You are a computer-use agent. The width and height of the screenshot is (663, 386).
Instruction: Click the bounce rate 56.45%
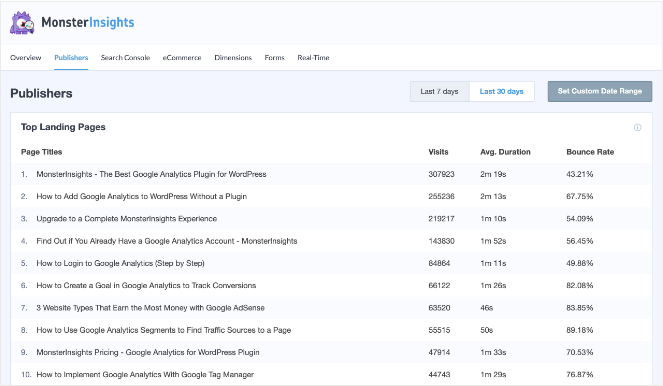click(580, 241)
